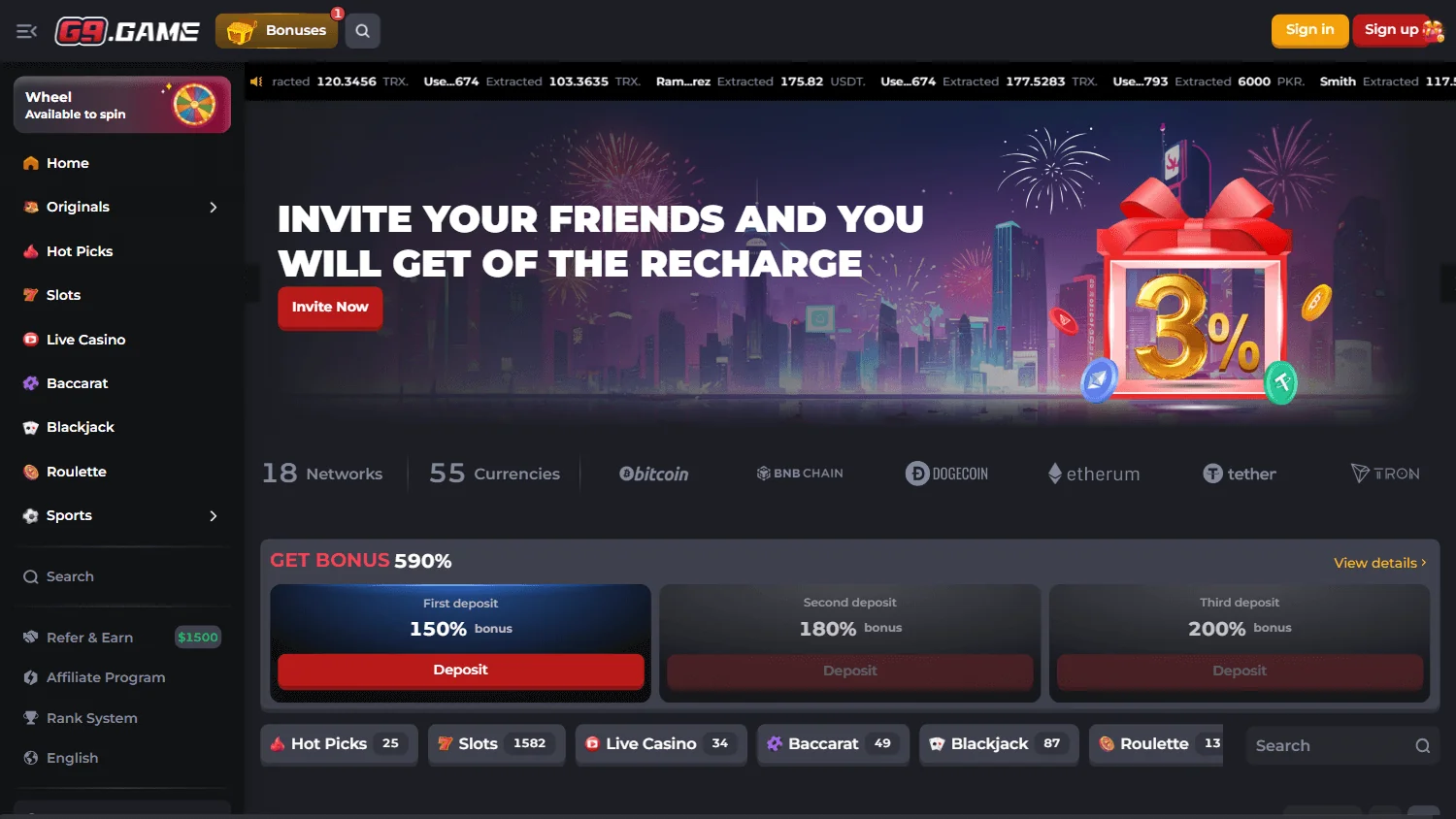Image resolution: width=1456 pixels, height=819 pixels.
Task: Select the Slots 1582 category tab
Action: point(496,744)
